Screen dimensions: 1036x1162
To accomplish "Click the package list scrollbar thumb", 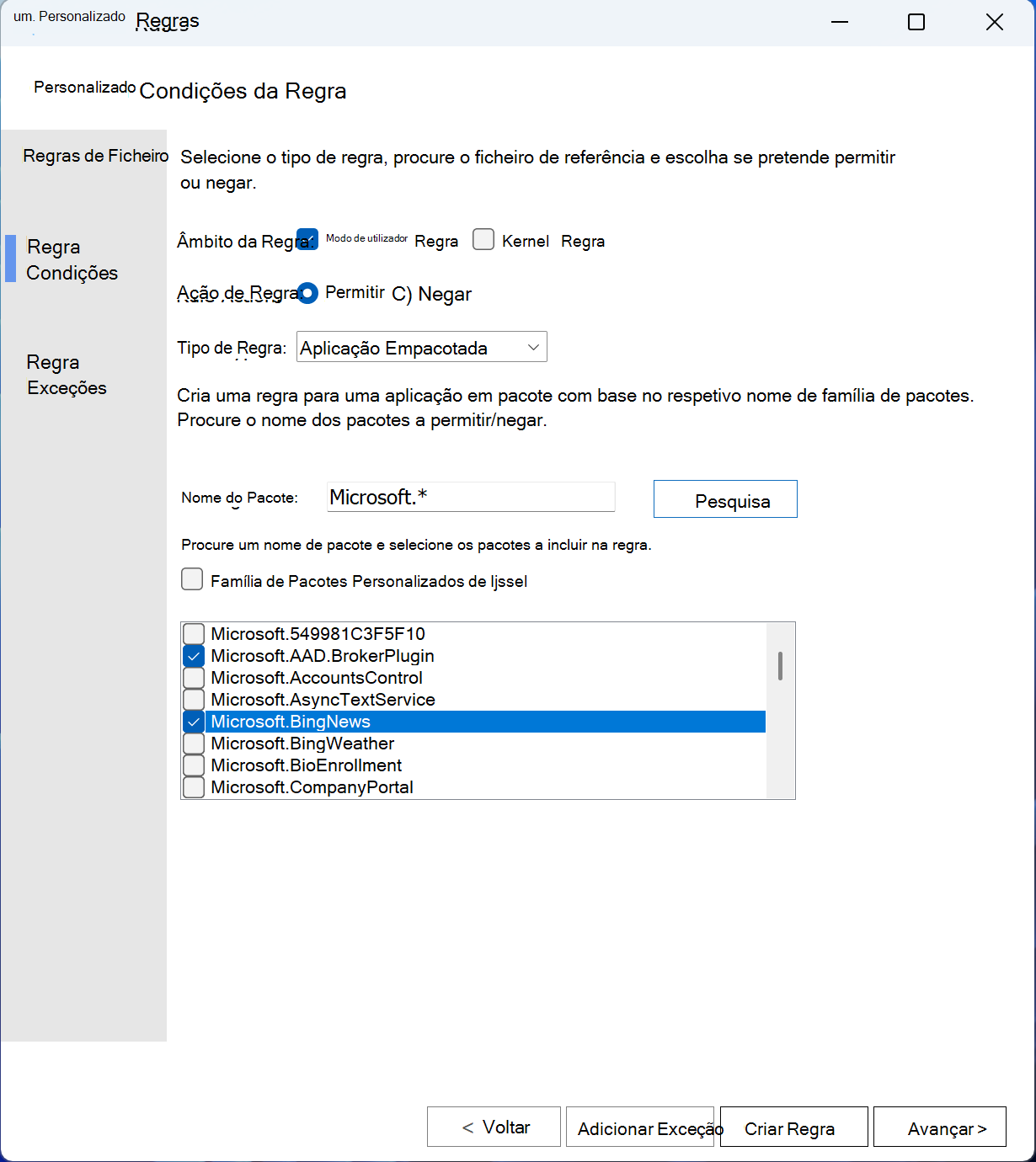I will pyautogui.click(x=780, y=665).
